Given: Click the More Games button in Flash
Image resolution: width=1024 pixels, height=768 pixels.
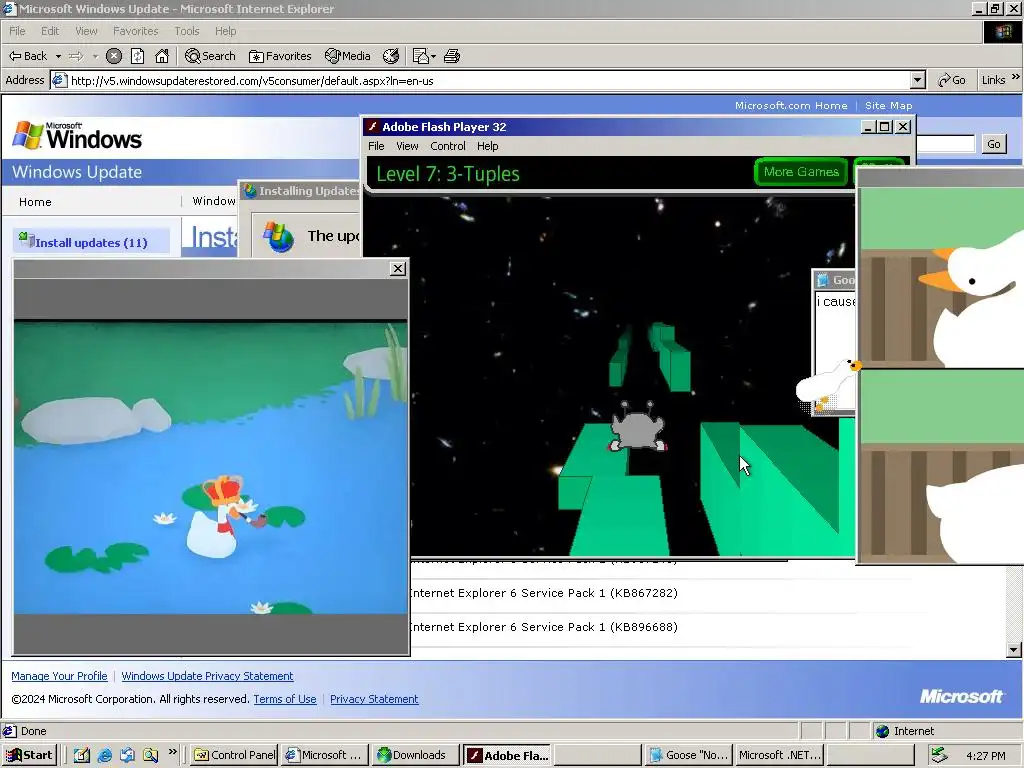Looking at the screenshot, I should point(801,172).
